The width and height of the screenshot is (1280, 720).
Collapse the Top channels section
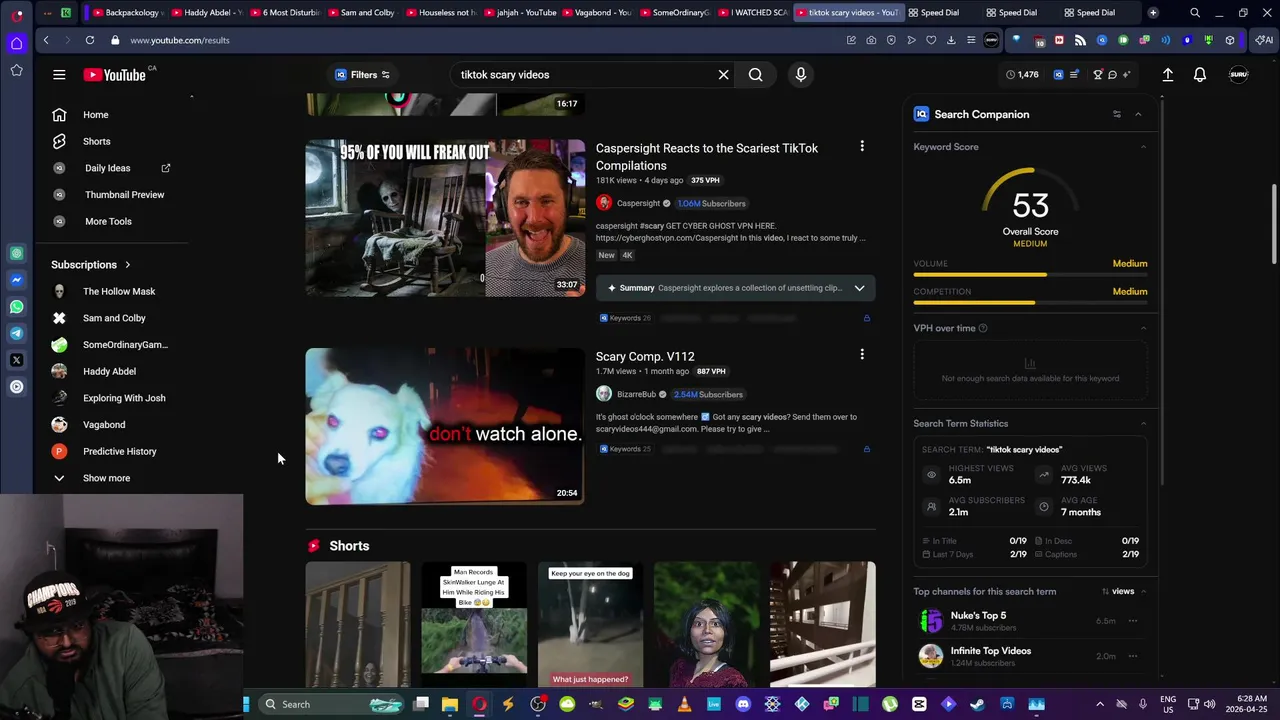point(1143,591)
